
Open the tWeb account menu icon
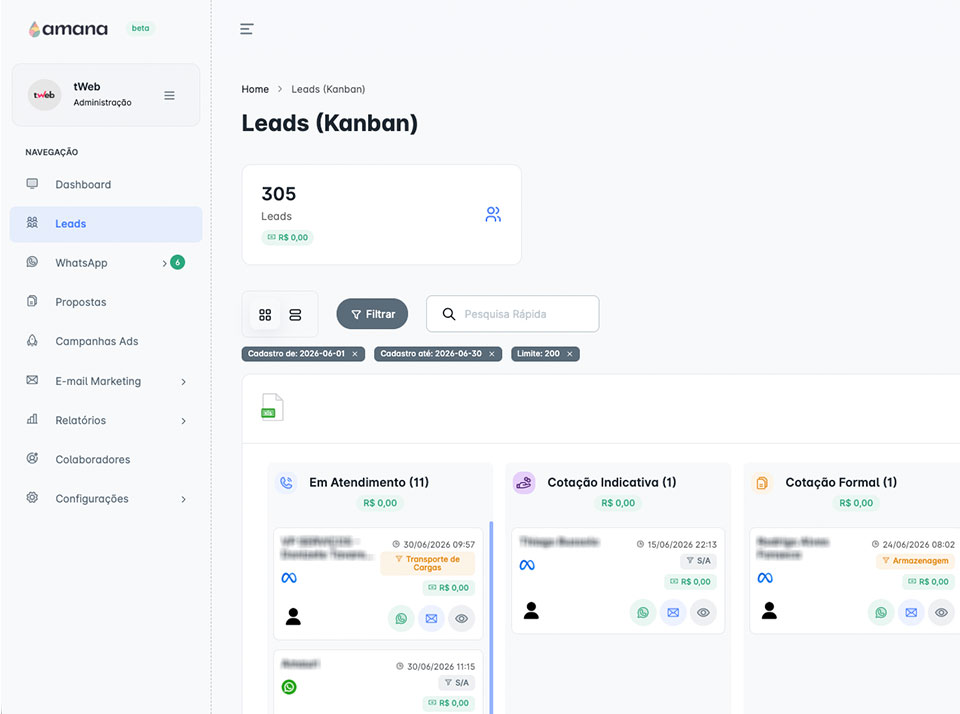click(x=170, y=96)
